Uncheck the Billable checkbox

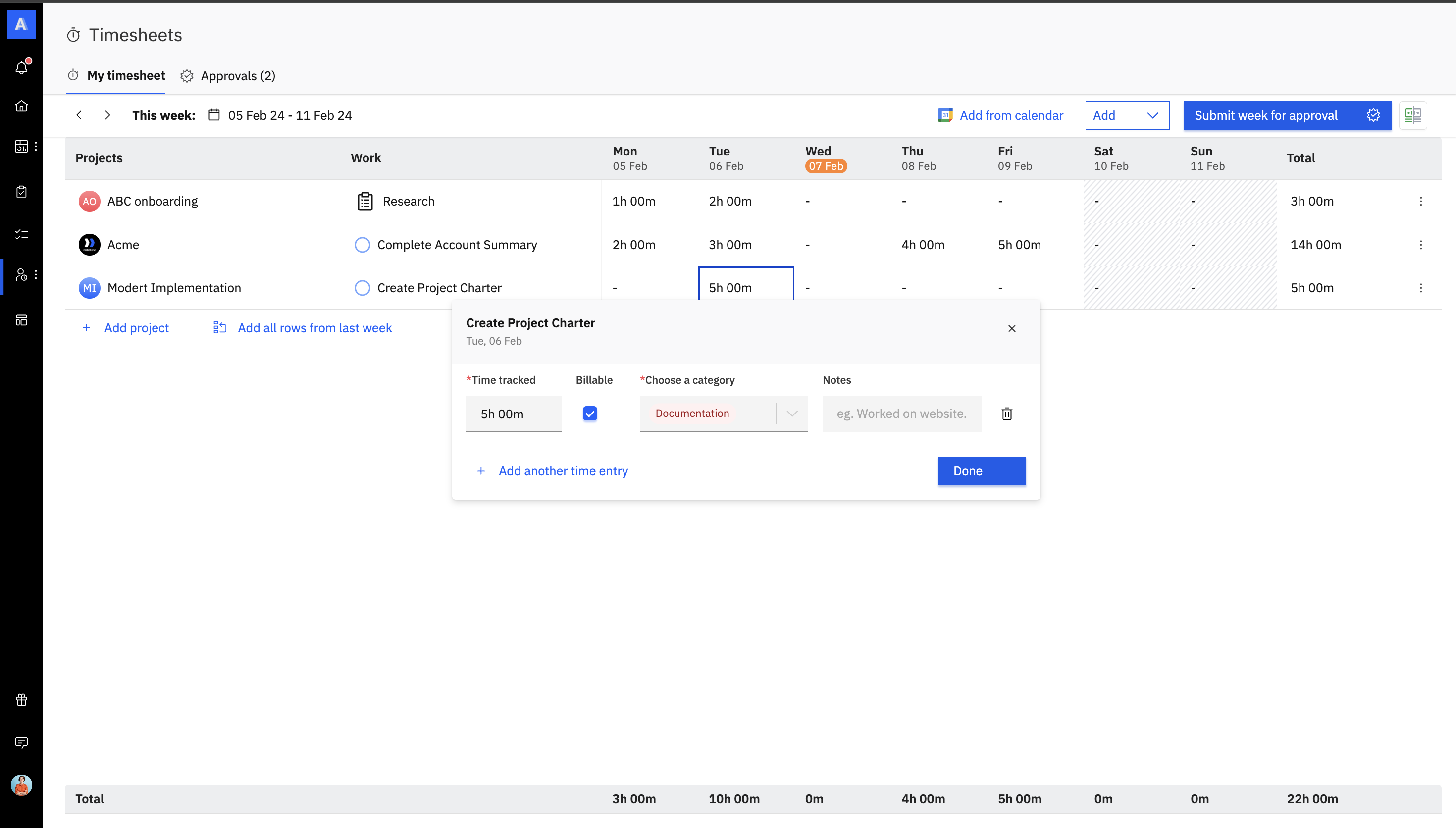click(x=589, y=414)
